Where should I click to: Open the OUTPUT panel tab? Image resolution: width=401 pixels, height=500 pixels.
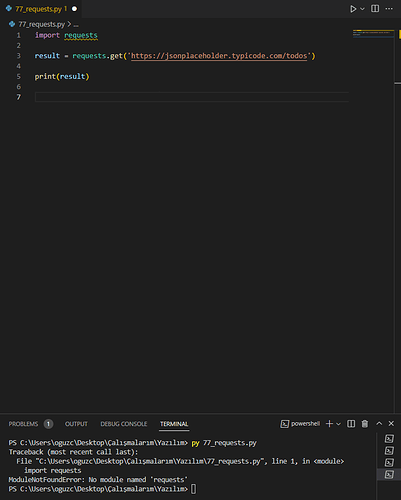[76, 424]
